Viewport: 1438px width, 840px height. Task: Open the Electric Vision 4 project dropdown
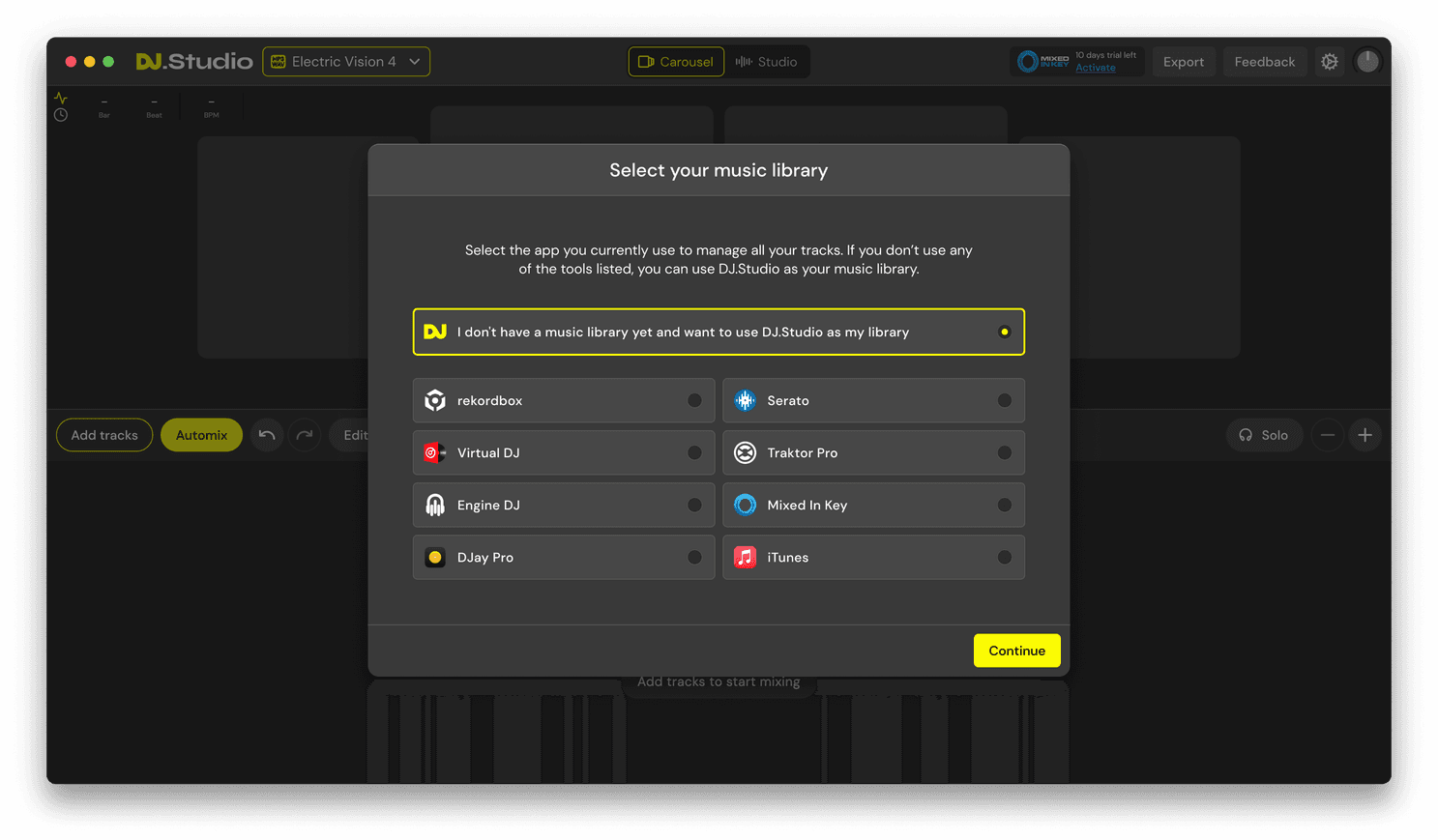click(x=346, y=61)
